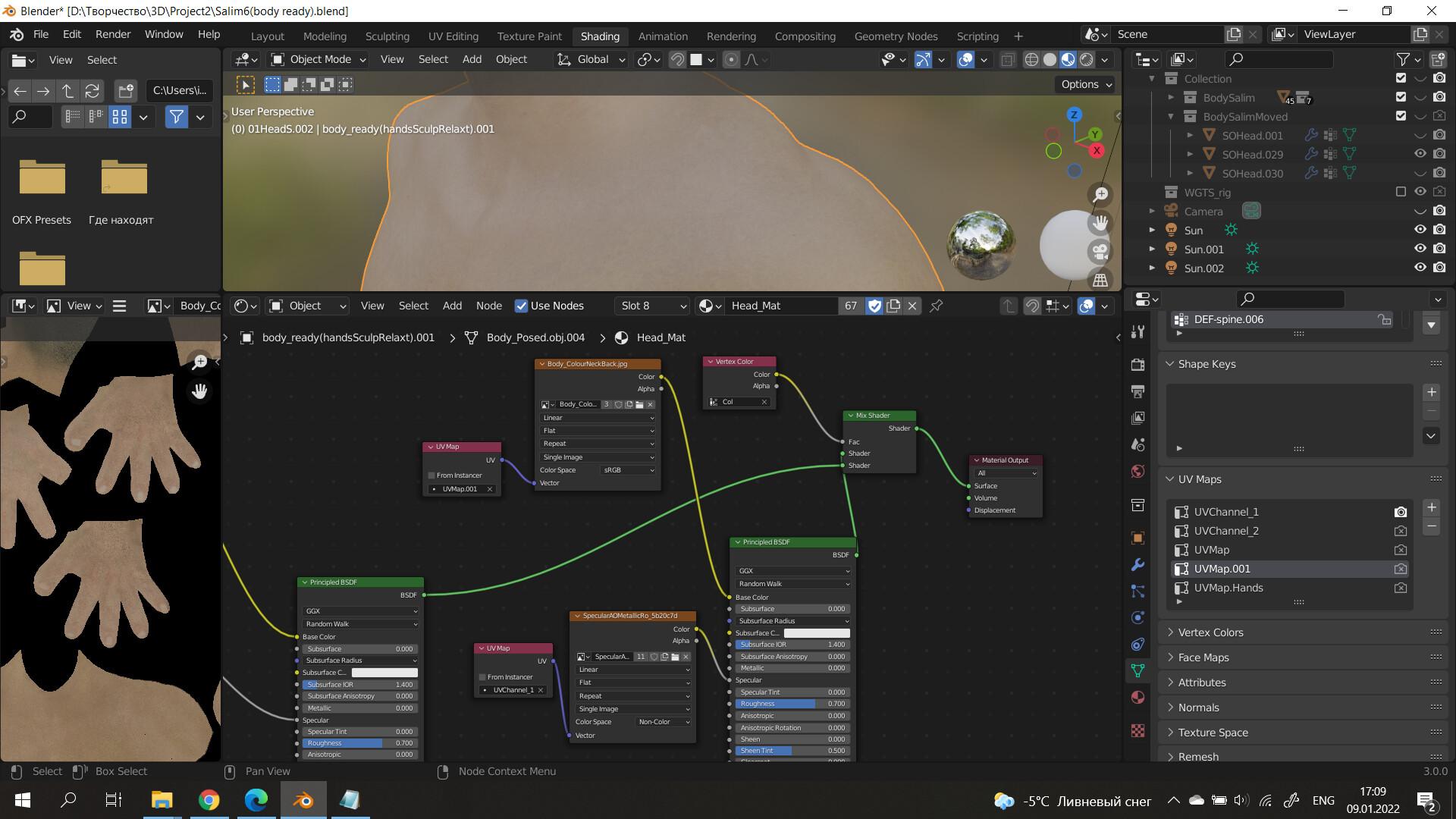Refresh the file browser list
Viewport: 1456px width, 819px height.
coord(92,91)
